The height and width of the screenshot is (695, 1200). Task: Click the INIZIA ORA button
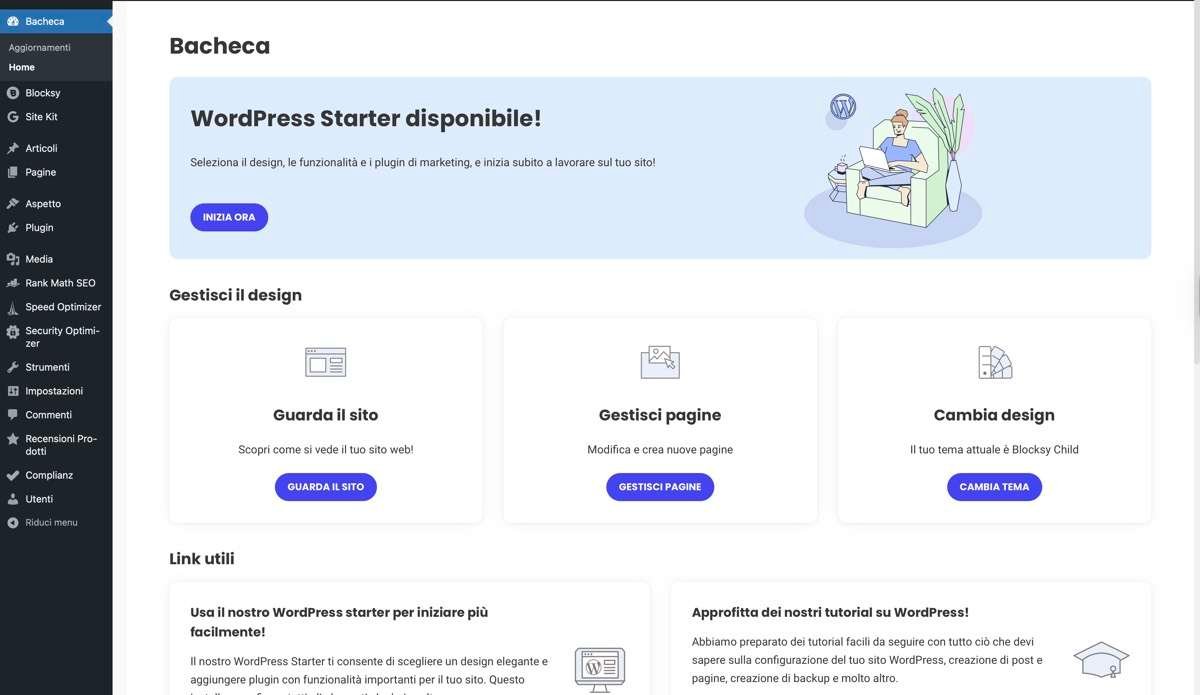229,217
